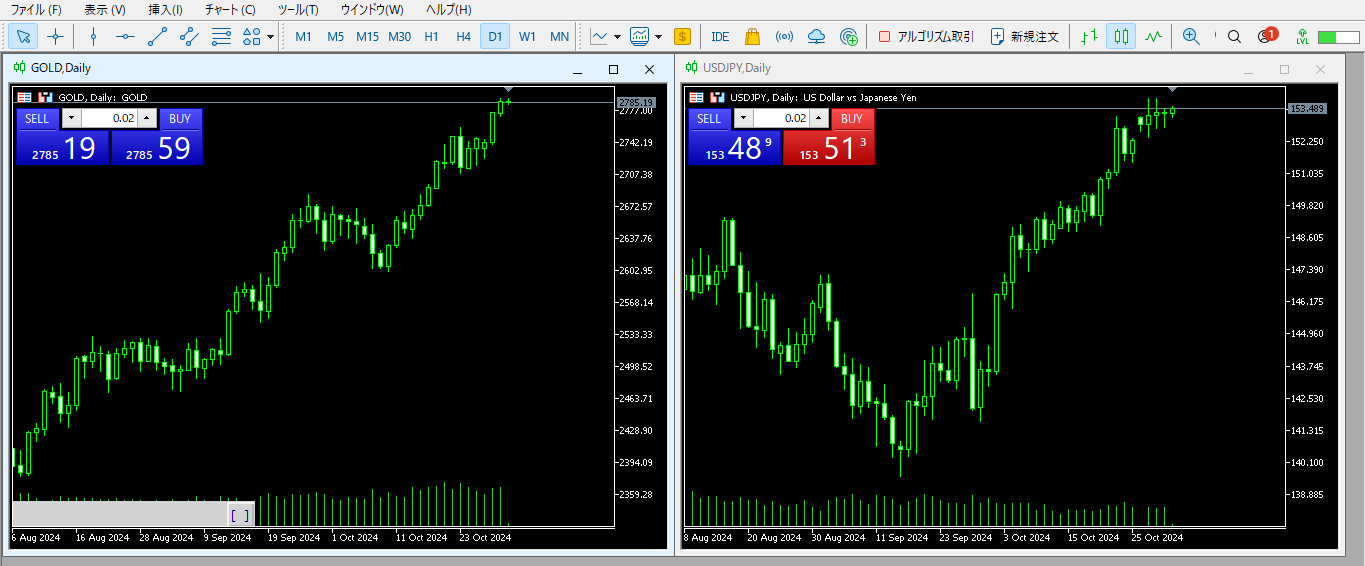Click the search magnifier icon
1365x566 pixels.
(1234, 37)
